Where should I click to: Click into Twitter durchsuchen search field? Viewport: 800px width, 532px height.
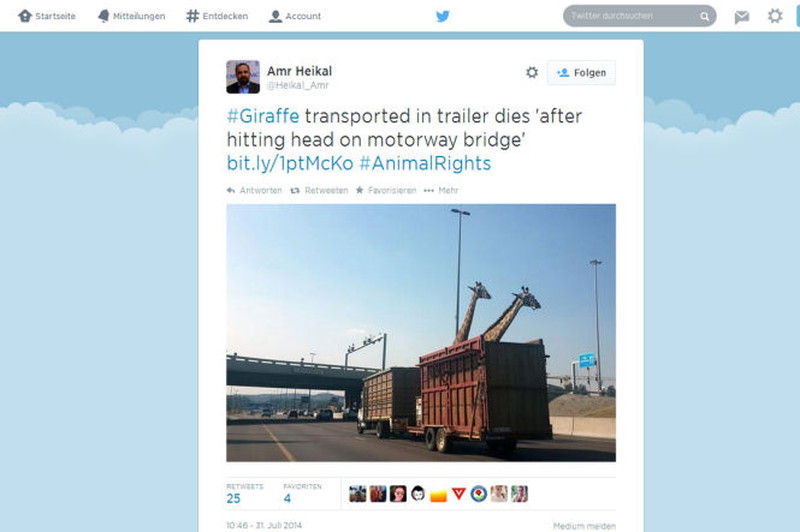632,16
